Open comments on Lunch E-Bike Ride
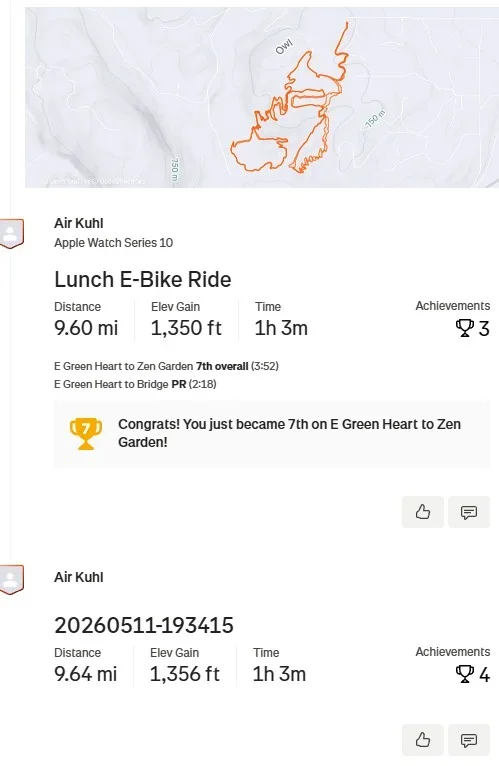The height and width of the screenshot is (766, 499). point(469,512)
